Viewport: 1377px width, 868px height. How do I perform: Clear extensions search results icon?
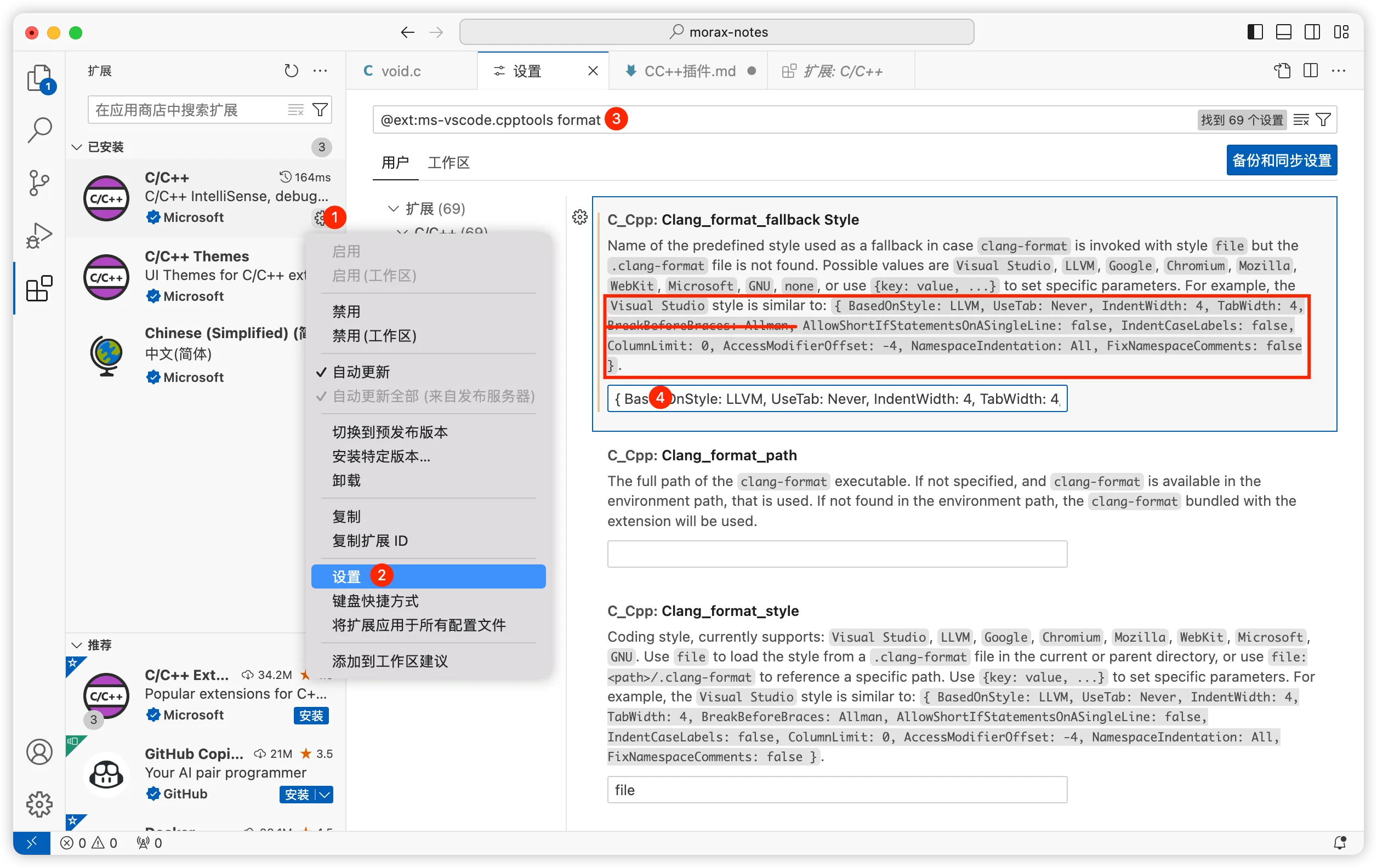[295, 110]
